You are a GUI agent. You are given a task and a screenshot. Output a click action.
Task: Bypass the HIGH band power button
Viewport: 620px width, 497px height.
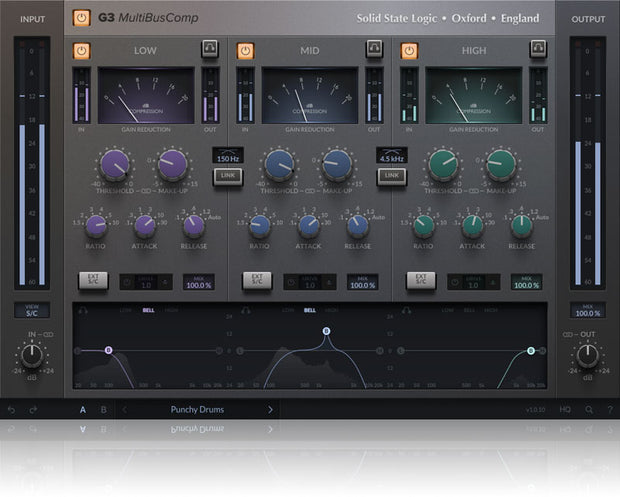(409, 51)
